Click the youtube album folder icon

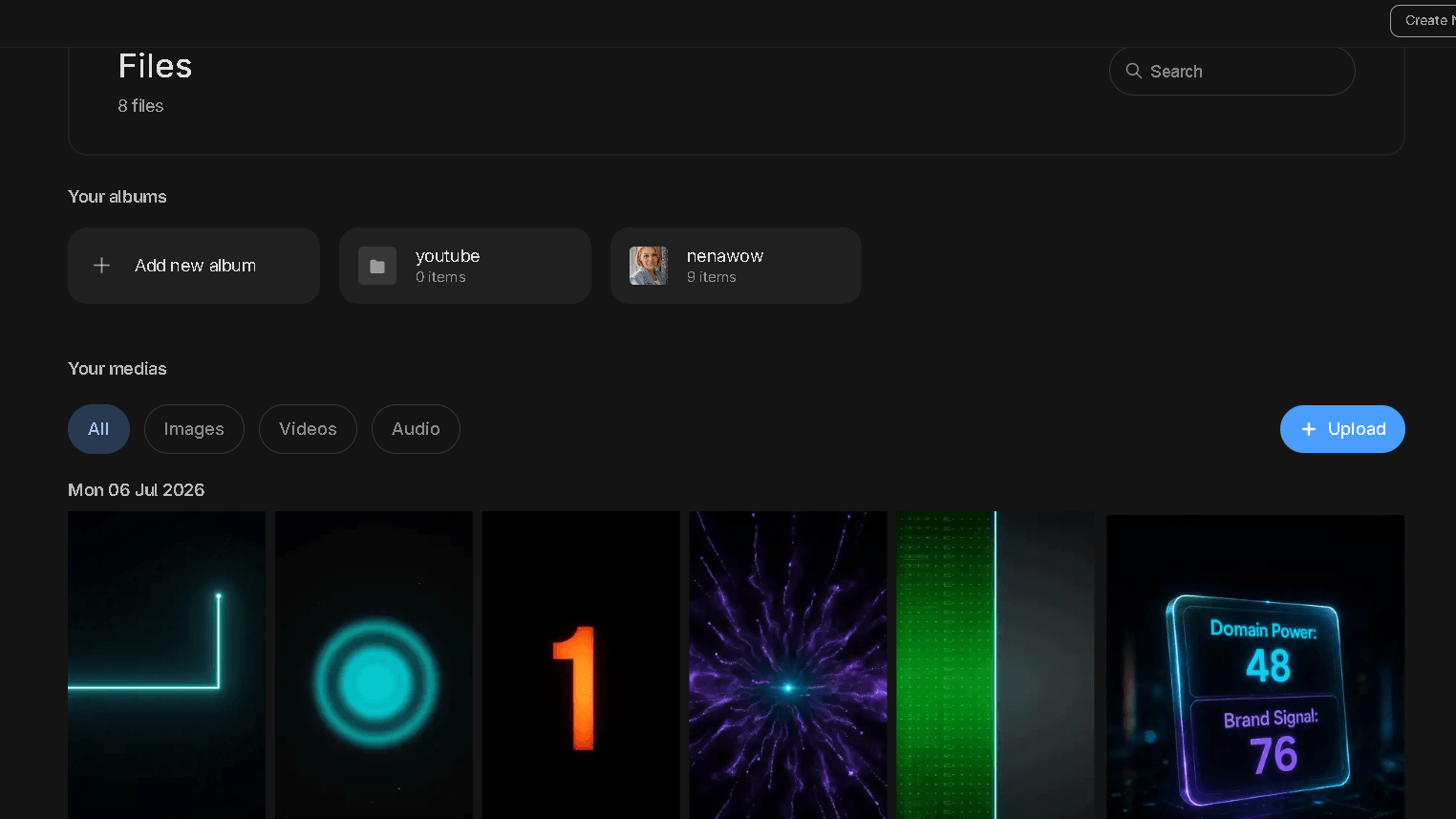[377, 266]
